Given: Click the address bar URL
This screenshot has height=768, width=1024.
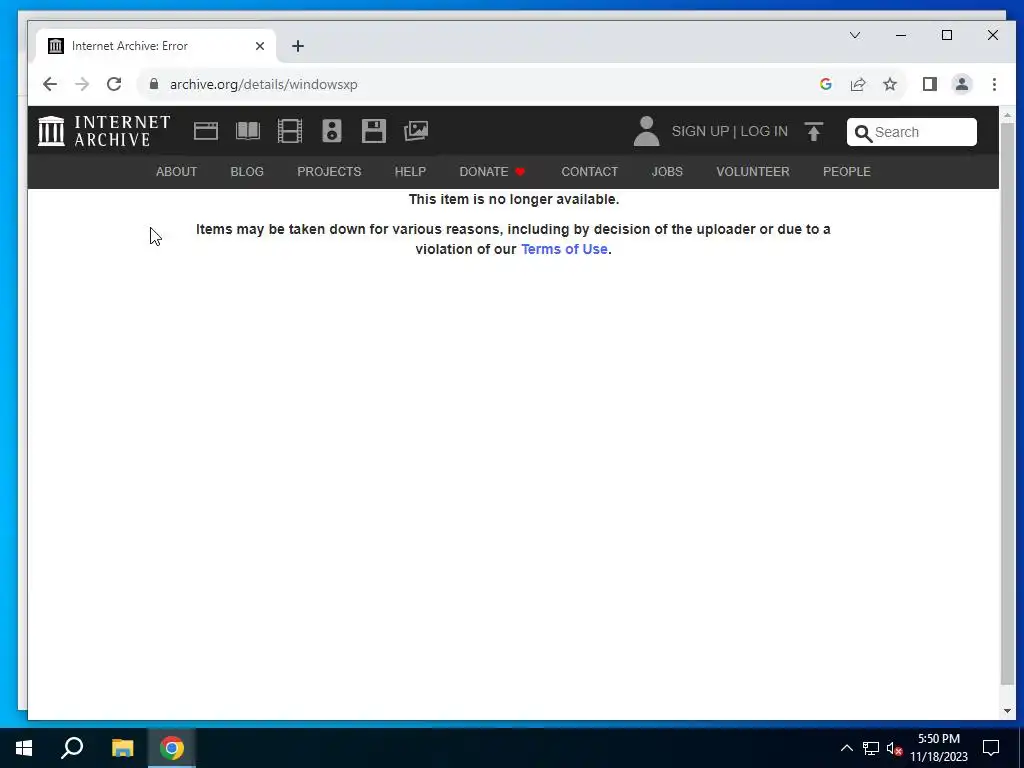Looking at the screenshot, I should point(263,84).
